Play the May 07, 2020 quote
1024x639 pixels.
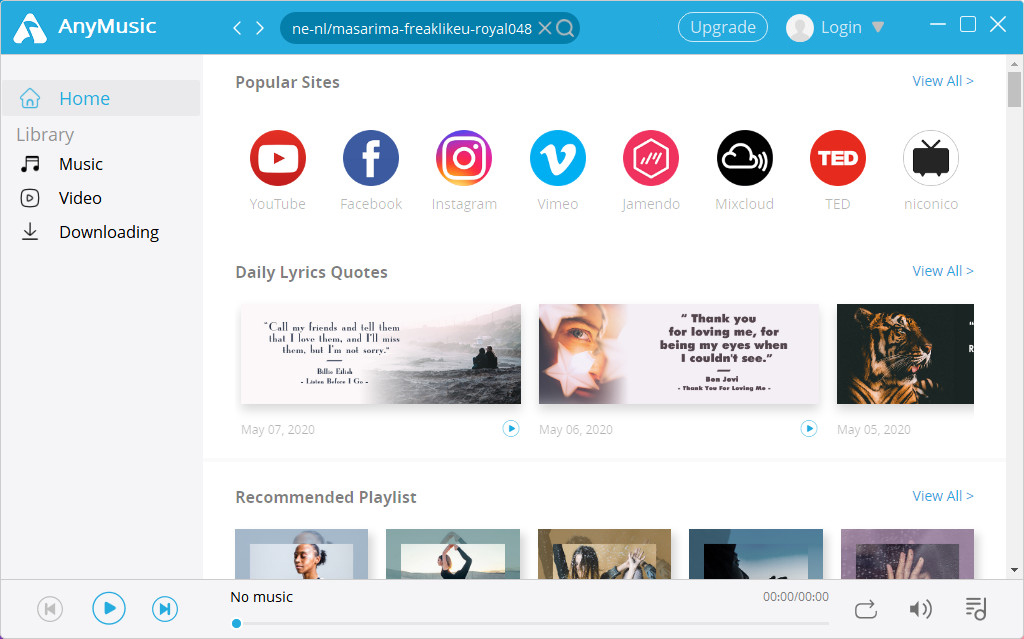(511, 429)
